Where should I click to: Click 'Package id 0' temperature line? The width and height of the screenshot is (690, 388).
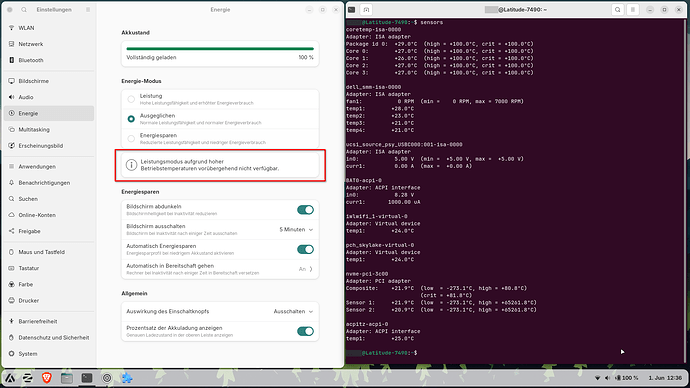(x=439, y=44)
